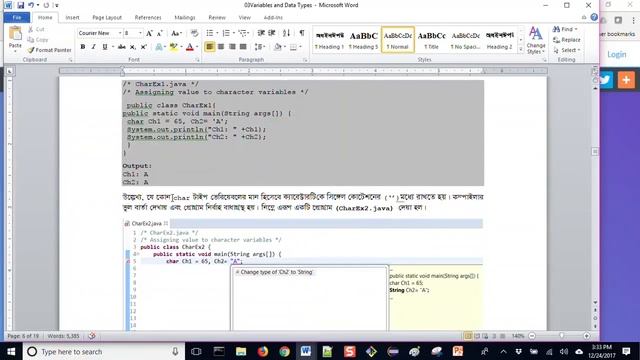Viewport: 640px width, 360px height.
Task: Open the Select dropdown in Editing
Action: point(567,50)
